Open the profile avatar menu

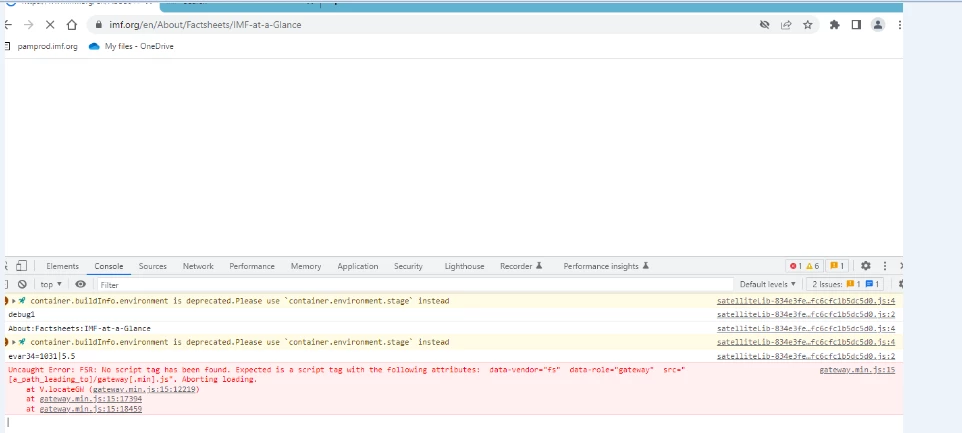point(879,25)
